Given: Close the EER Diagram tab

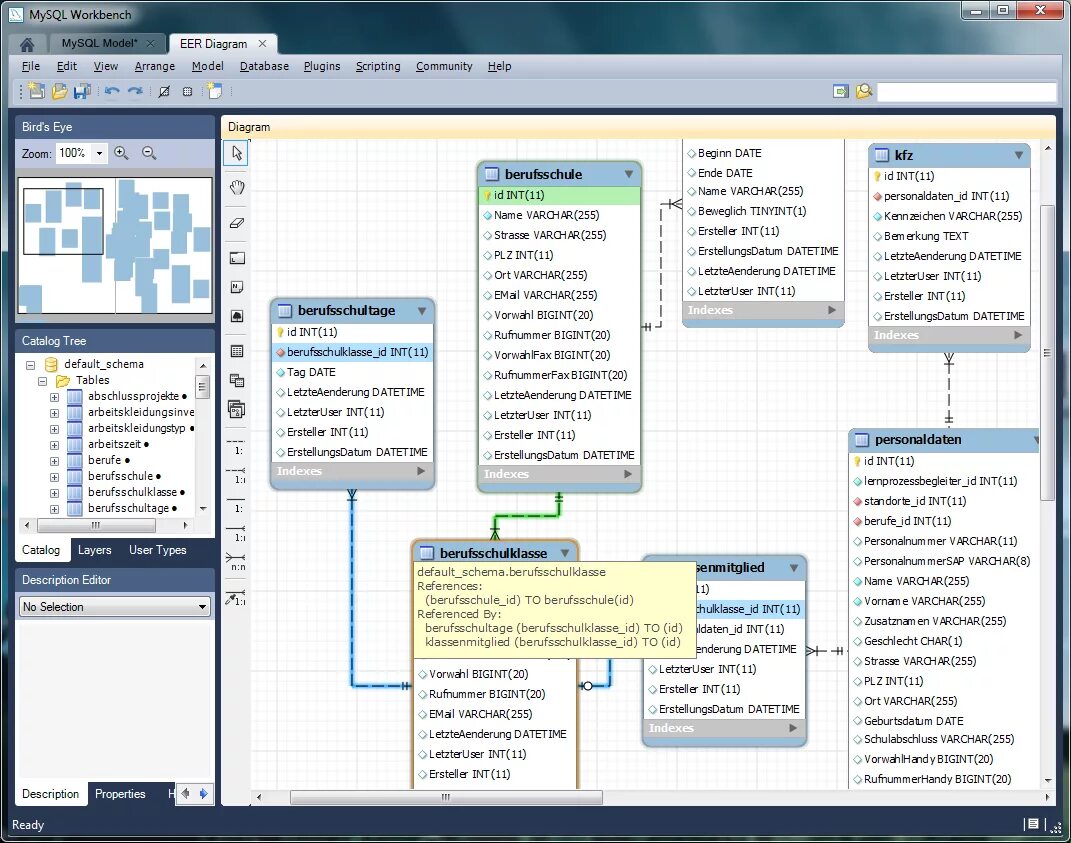Looking at the screenshot, I should (262, 43).
